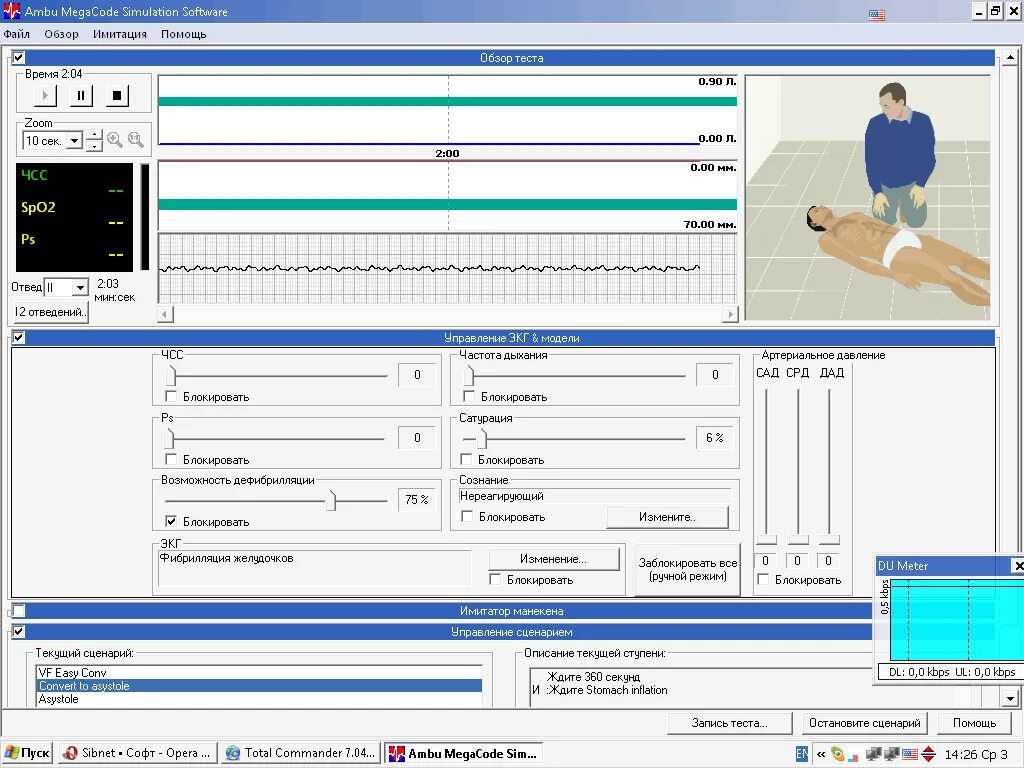Click ECG chart scroll left arrow
The height and width of the screenshot is (768, 1024).
(166, 314)
